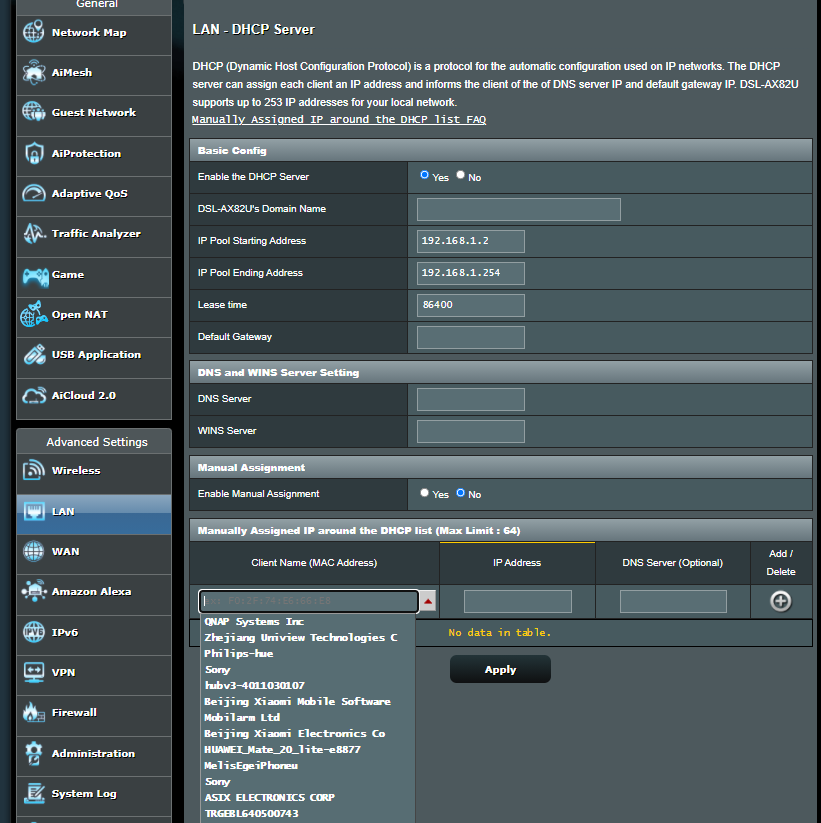Open Network Map menu label
Image resolution: width=821 pixels, height=823 pixels.
tap(89, 33)
